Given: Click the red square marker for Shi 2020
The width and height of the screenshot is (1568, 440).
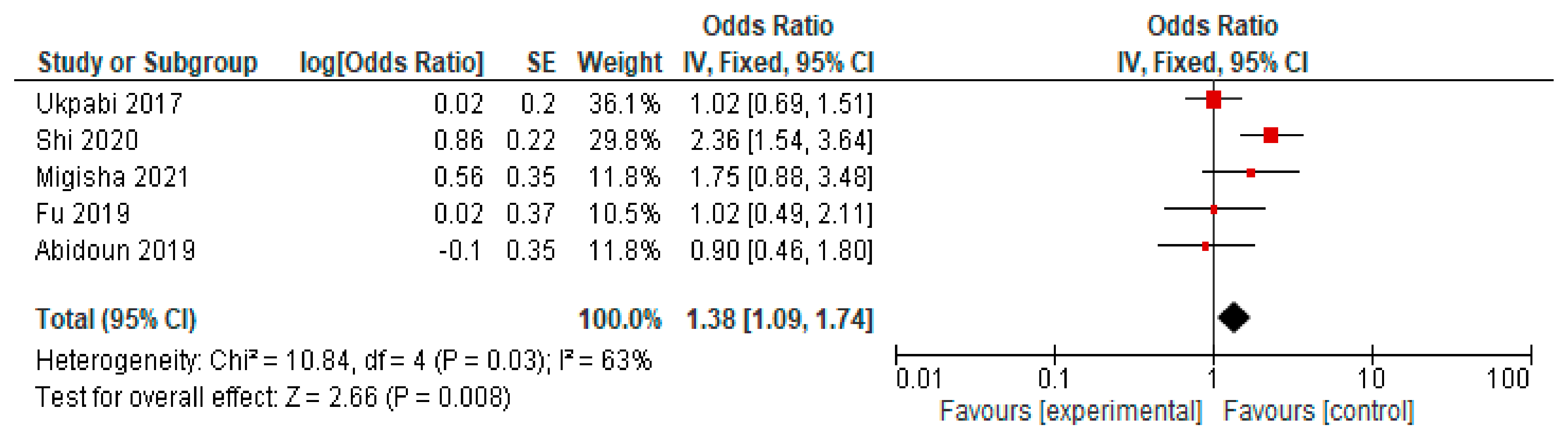Looking at the screenshot, I should pyautogui.click(x=1270, y=136).
